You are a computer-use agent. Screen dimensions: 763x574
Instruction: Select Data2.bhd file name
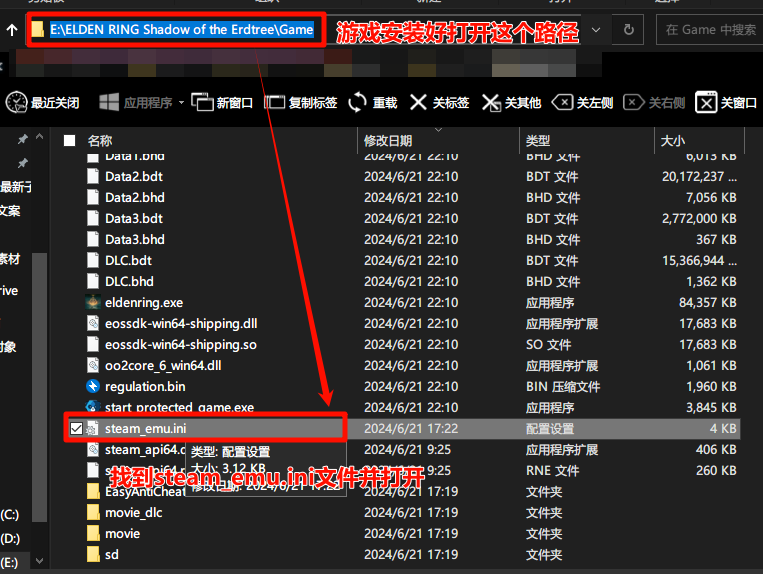pyautogui.click(x=135, y=197)
